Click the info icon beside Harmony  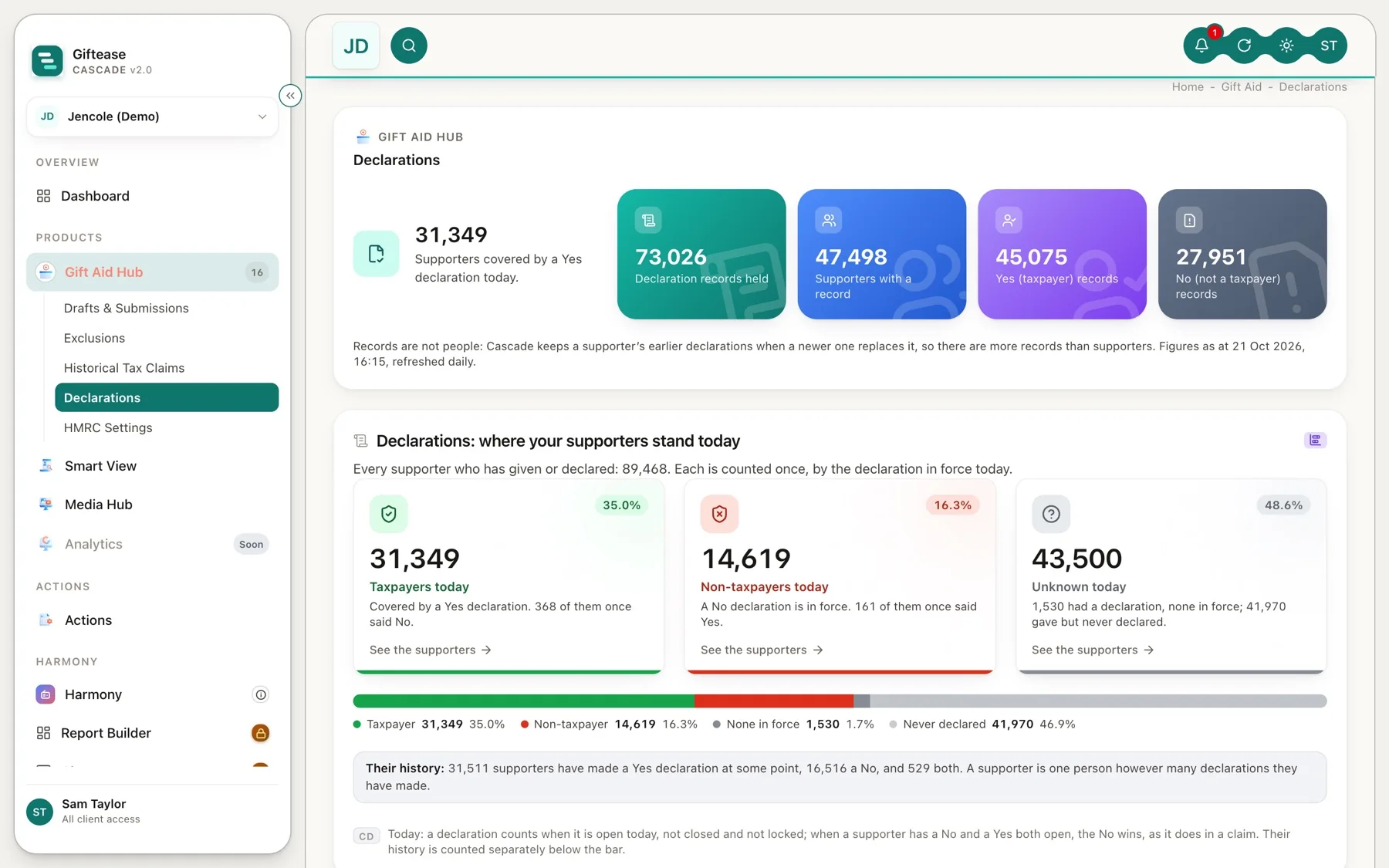tap(261, 694)
